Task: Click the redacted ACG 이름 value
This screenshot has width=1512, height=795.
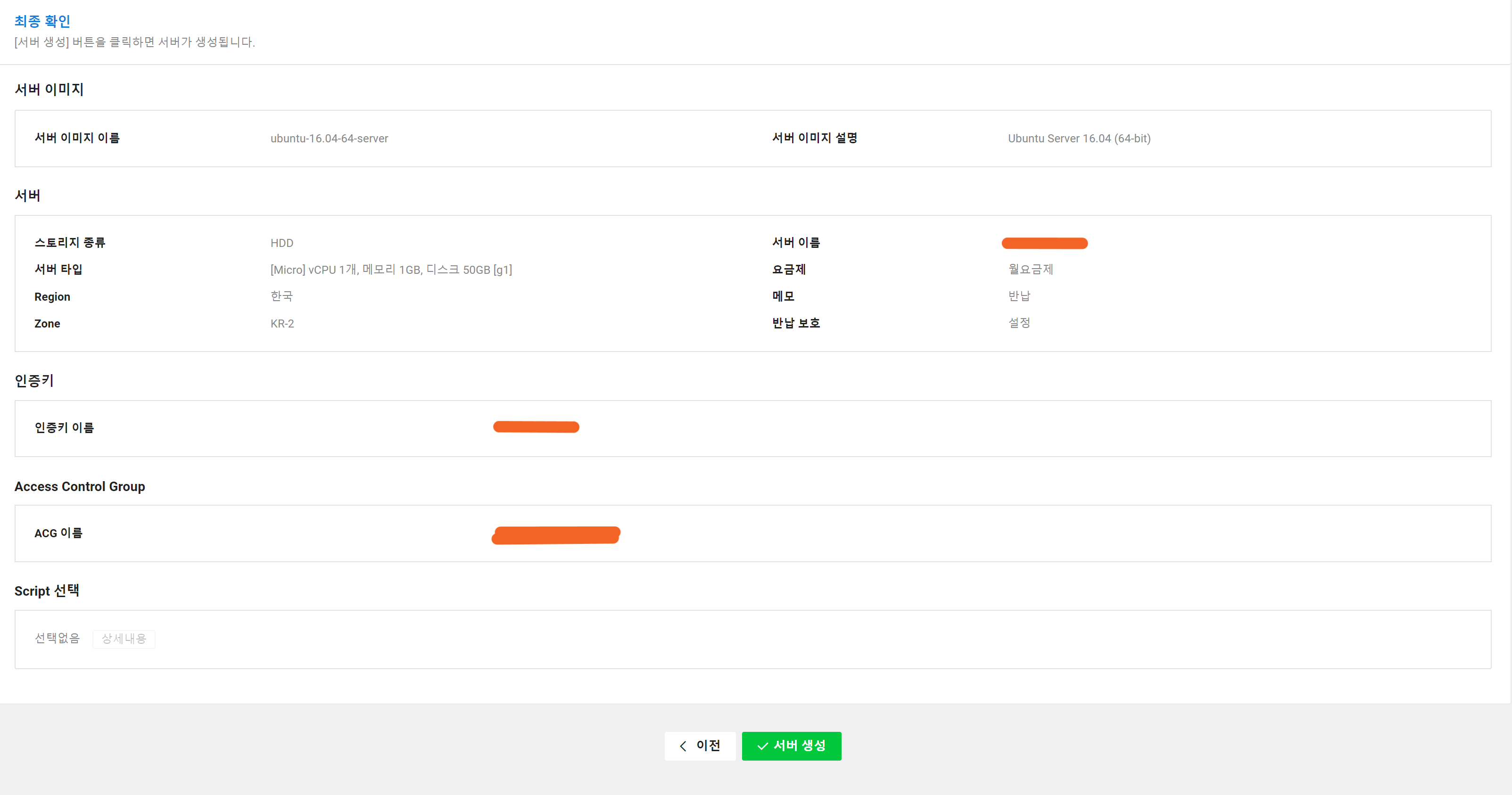Action: click(x=555, y=535)
